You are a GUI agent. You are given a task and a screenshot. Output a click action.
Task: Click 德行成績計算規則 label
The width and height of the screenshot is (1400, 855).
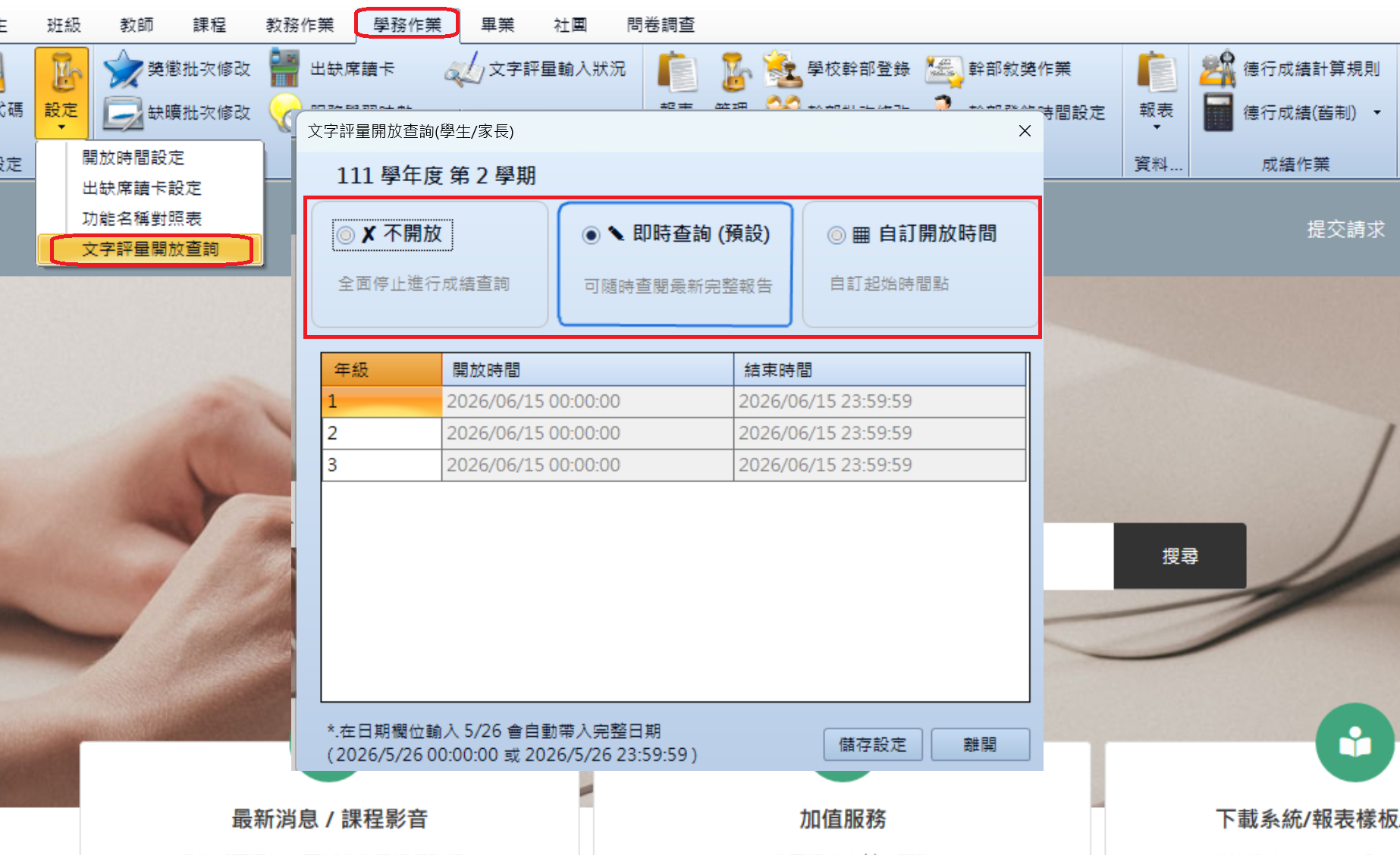point(1312,69)
